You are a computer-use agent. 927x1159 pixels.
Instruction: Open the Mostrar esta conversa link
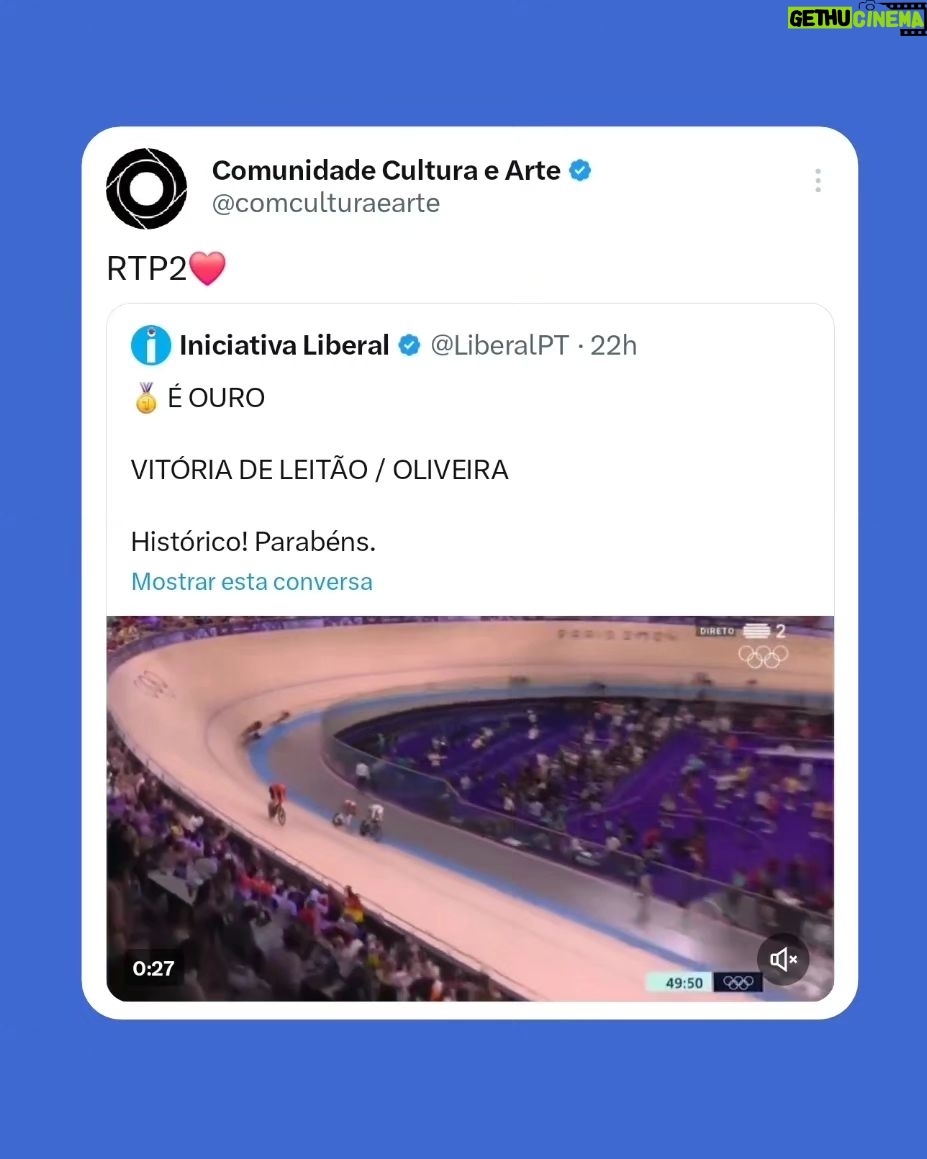pos(252,582)
